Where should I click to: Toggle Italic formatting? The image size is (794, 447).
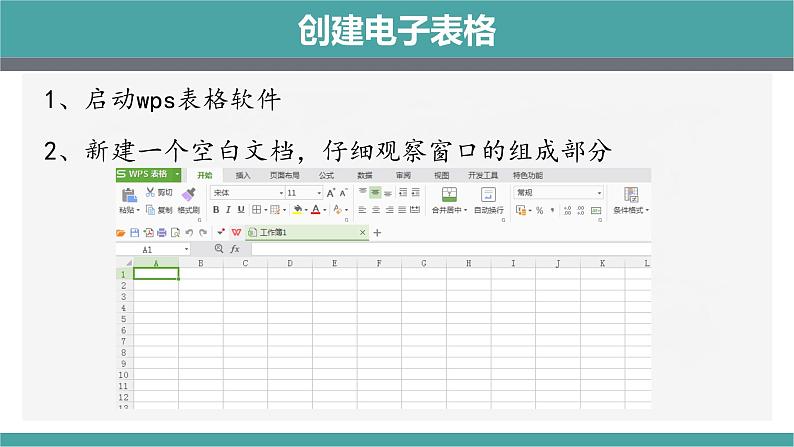(228, 210)
